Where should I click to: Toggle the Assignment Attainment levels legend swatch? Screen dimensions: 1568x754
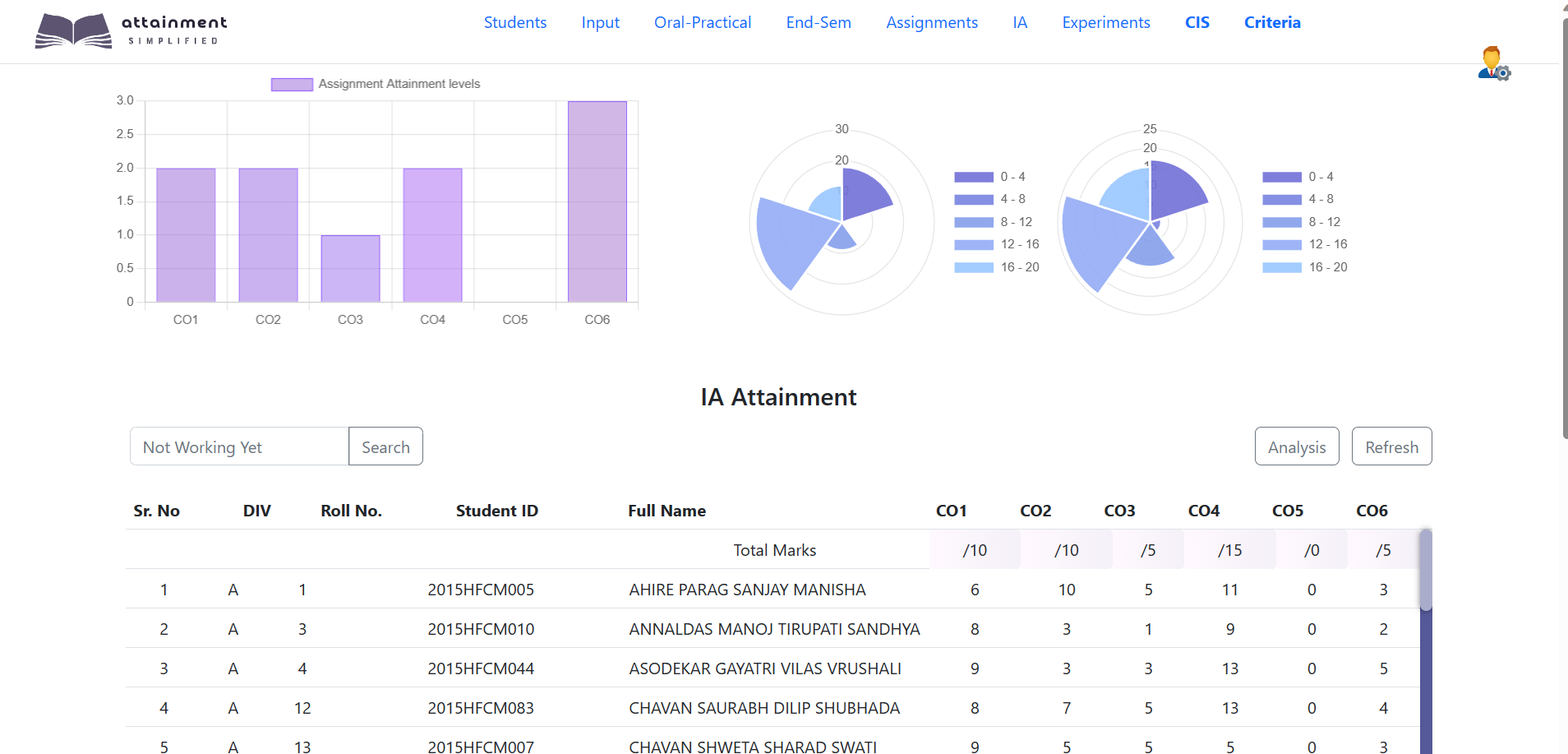292,84
